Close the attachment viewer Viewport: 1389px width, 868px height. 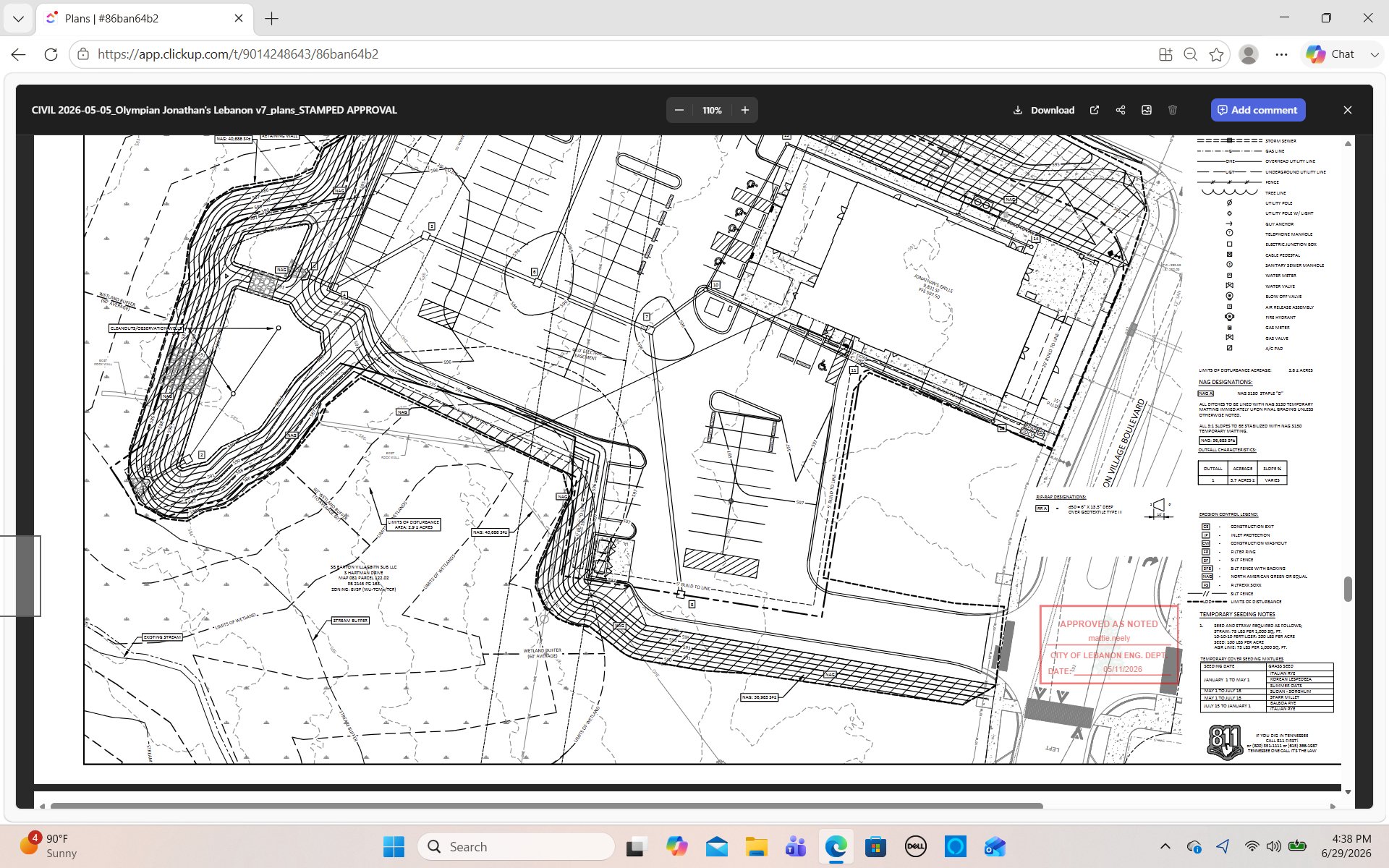[1348, 110]
